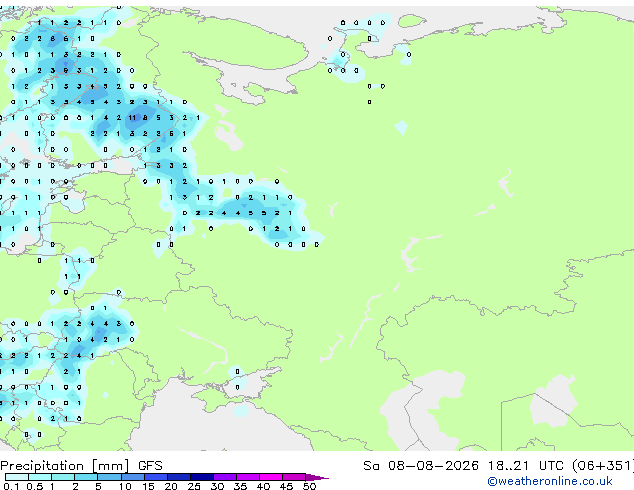Viewport: 634px width, 490px height.
Task: Click the legend label '10'
Action: (125, 486)
